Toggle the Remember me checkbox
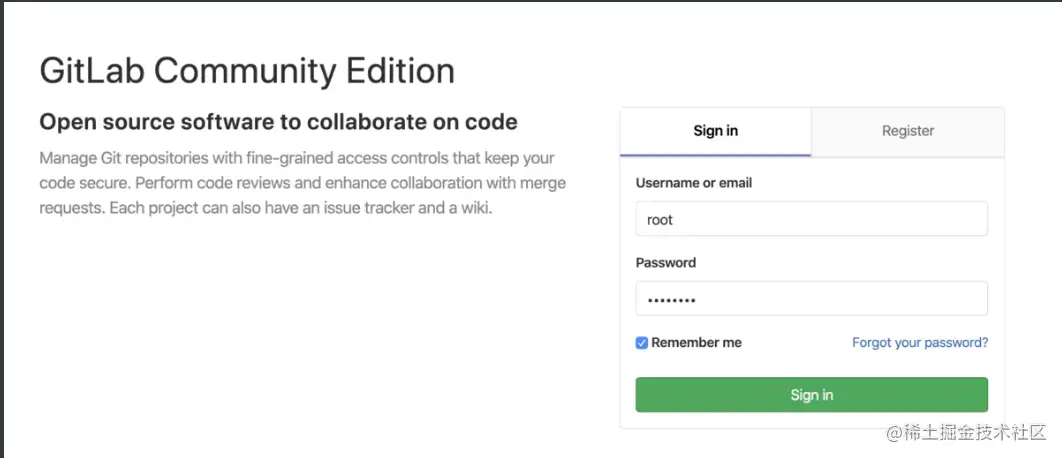This screenshot has width=1062, height=458. (642, 343)
